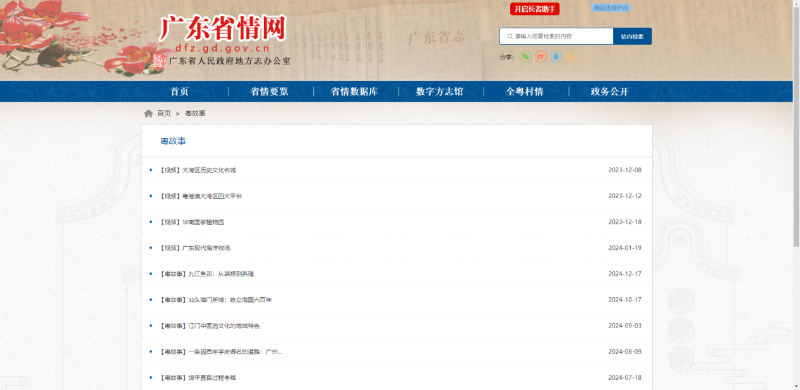Open video article 华南国家植物园

coord(191,222)
